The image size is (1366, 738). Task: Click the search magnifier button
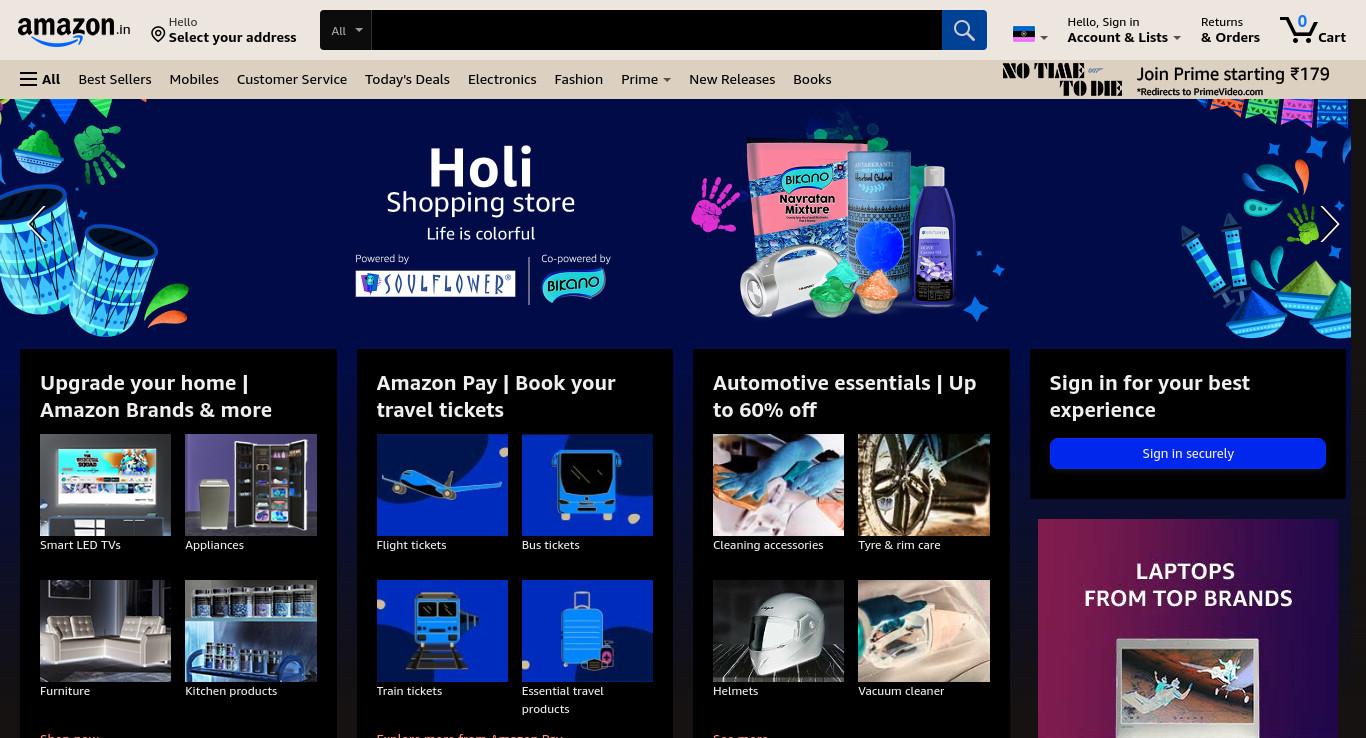[964, 30]
